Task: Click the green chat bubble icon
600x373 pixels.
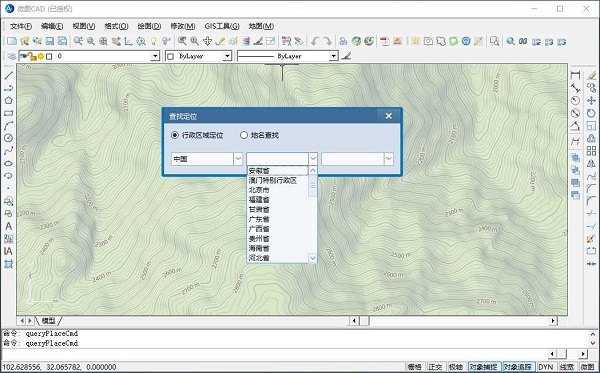Action: click(x=453, y=41)
